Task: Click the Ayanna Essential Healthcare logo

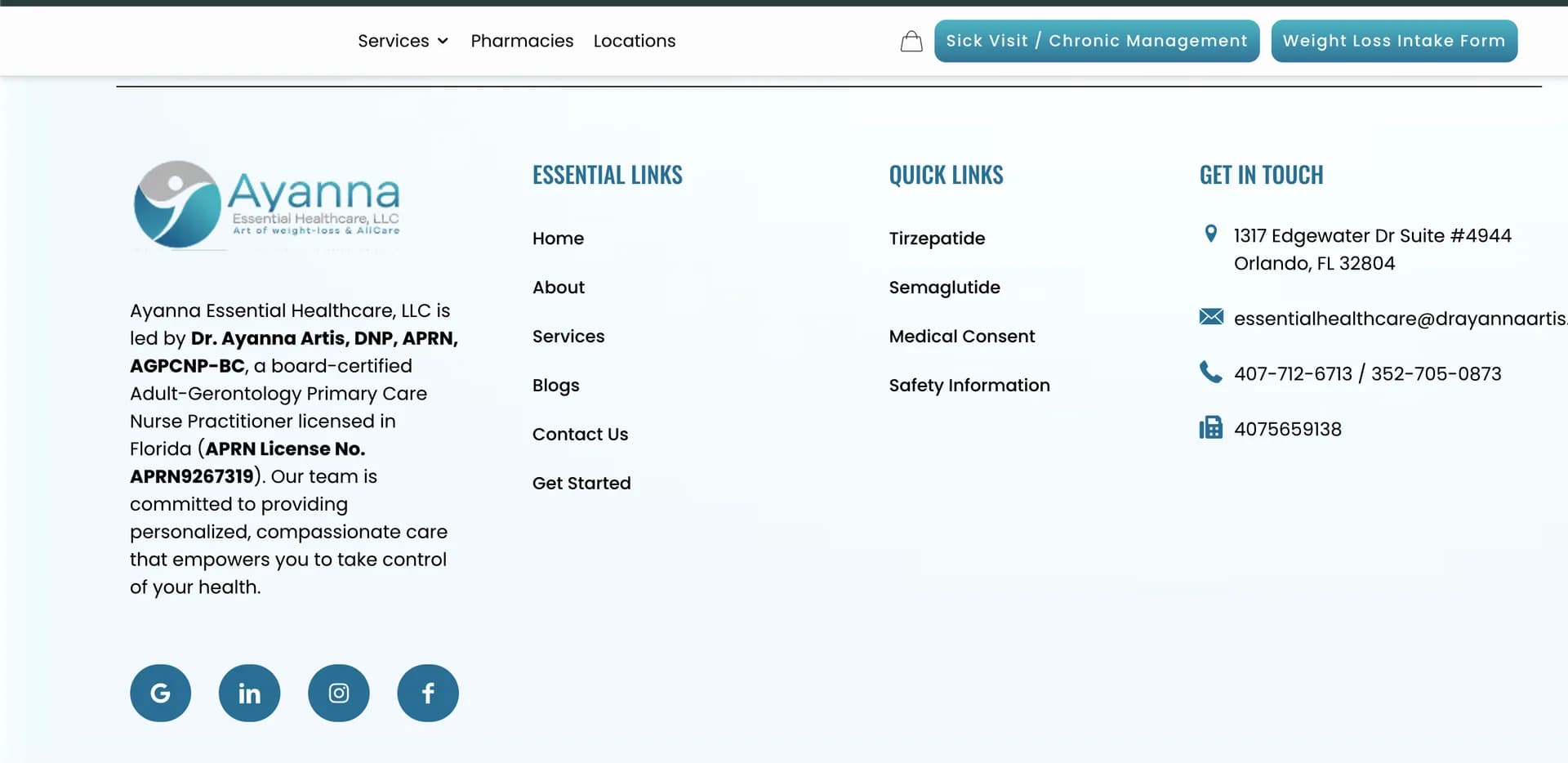Action: point(267,204)
